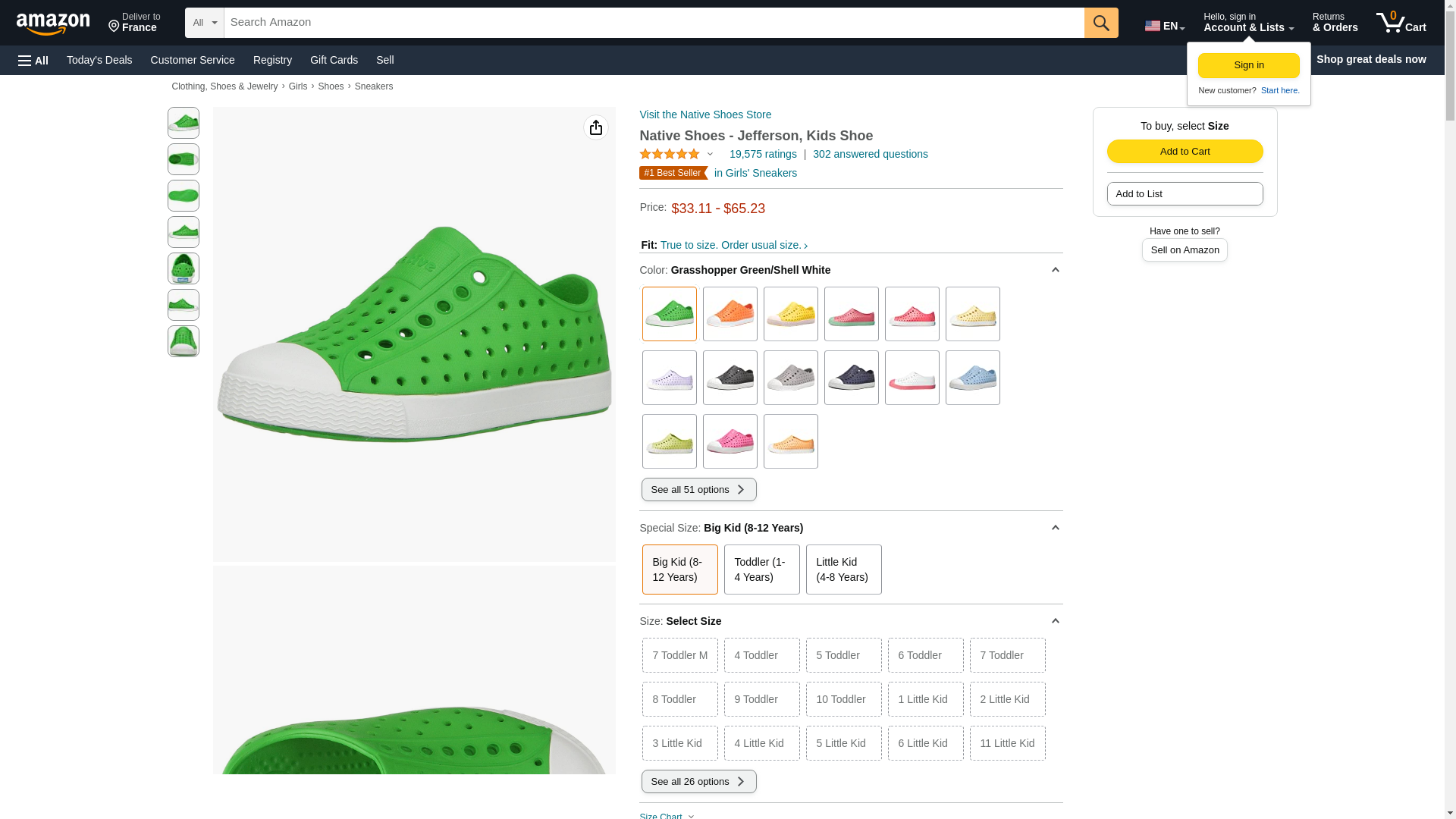Image resolution: width=1456 pixels, height=819 pixels.
Task: Open the search category All dropdown
Action: point(204,23)
